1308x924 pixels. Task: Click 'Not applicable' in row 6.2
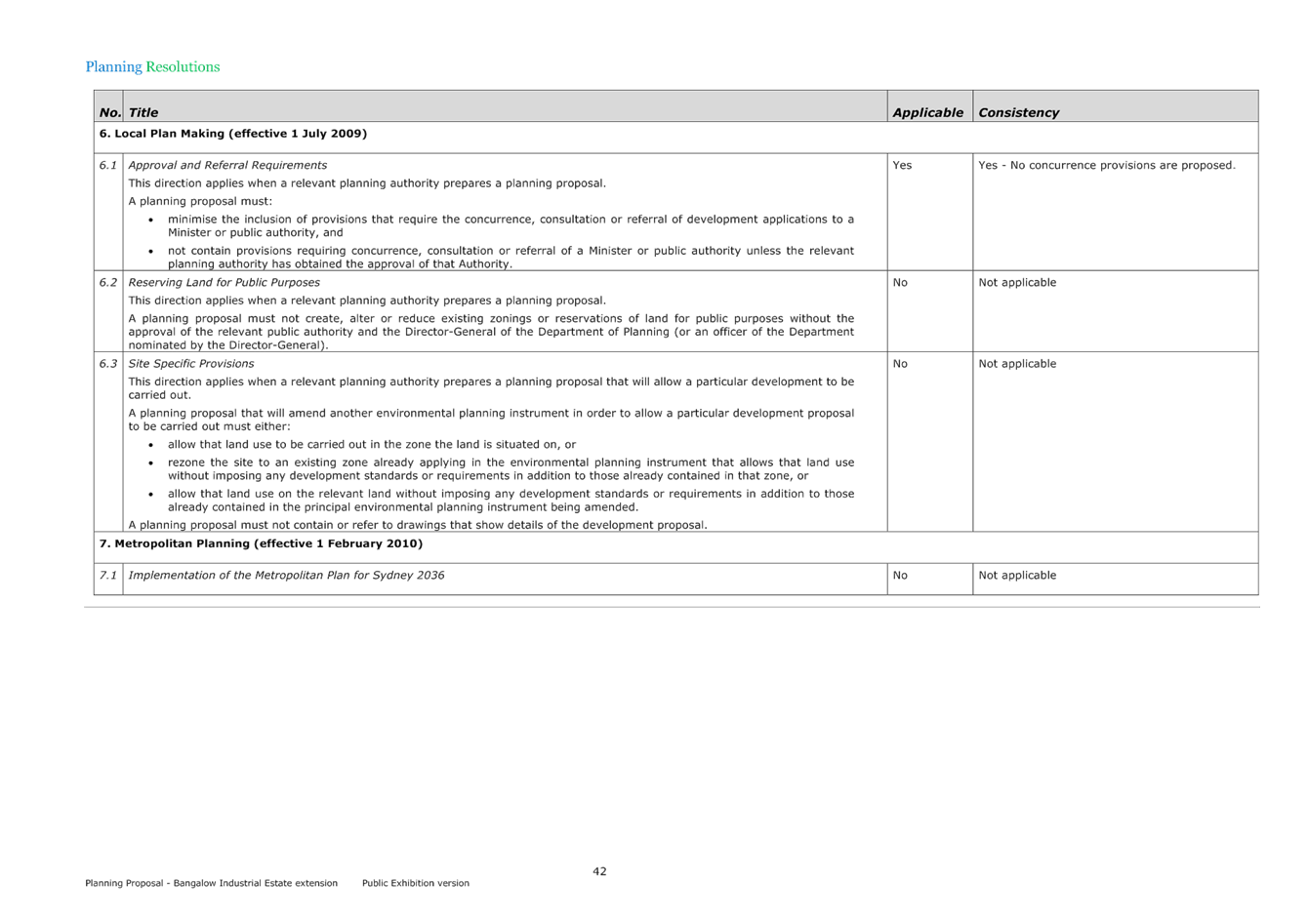(1017, 282)
